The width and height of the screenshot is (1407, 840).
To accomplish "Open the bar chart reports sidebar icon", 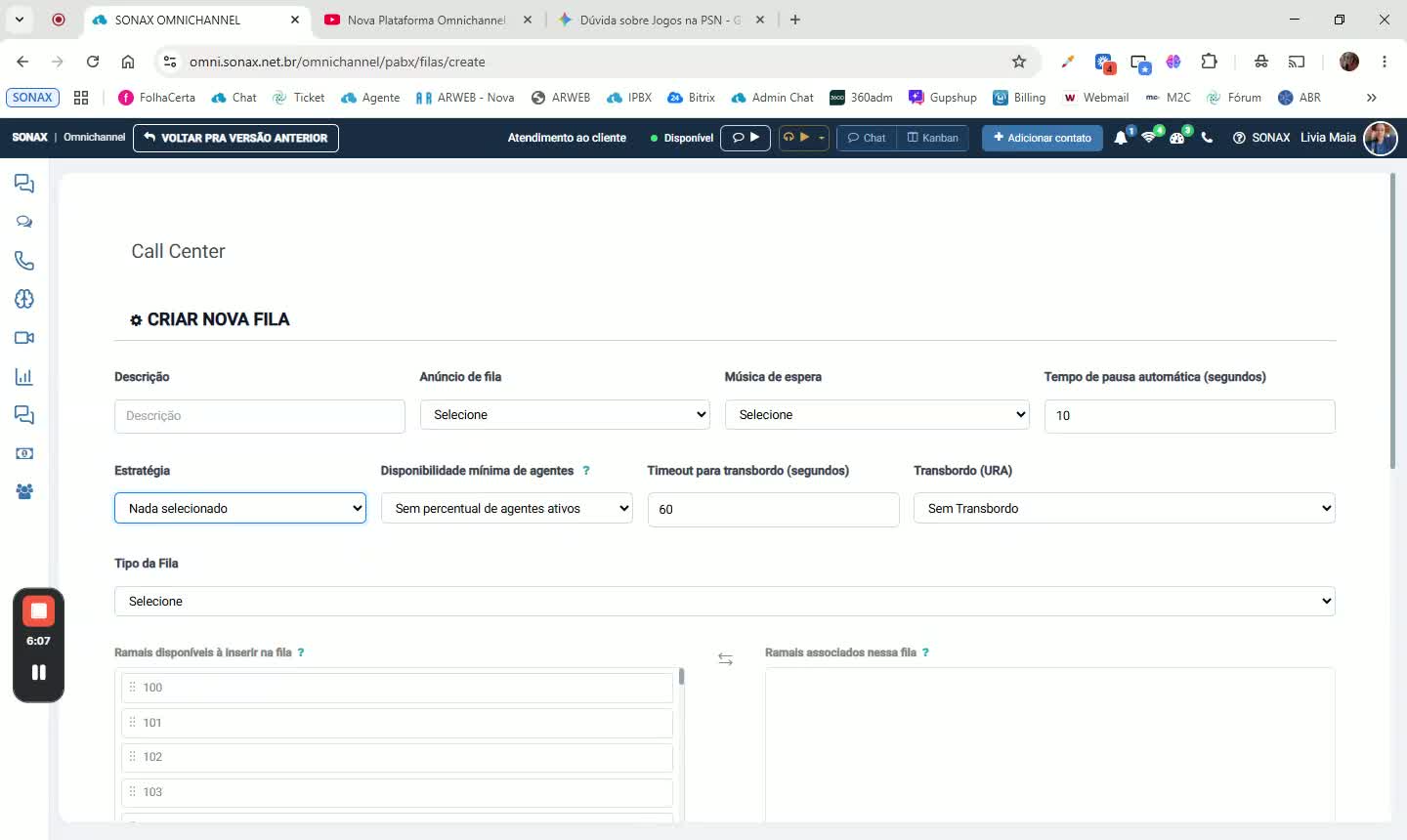I will (x=24, y=376).
